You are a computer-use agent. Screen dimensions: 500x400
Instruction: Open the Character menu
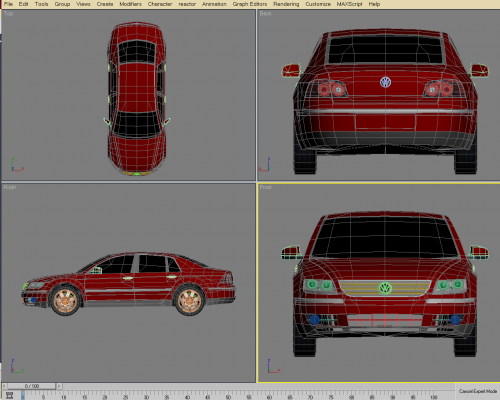160,4
